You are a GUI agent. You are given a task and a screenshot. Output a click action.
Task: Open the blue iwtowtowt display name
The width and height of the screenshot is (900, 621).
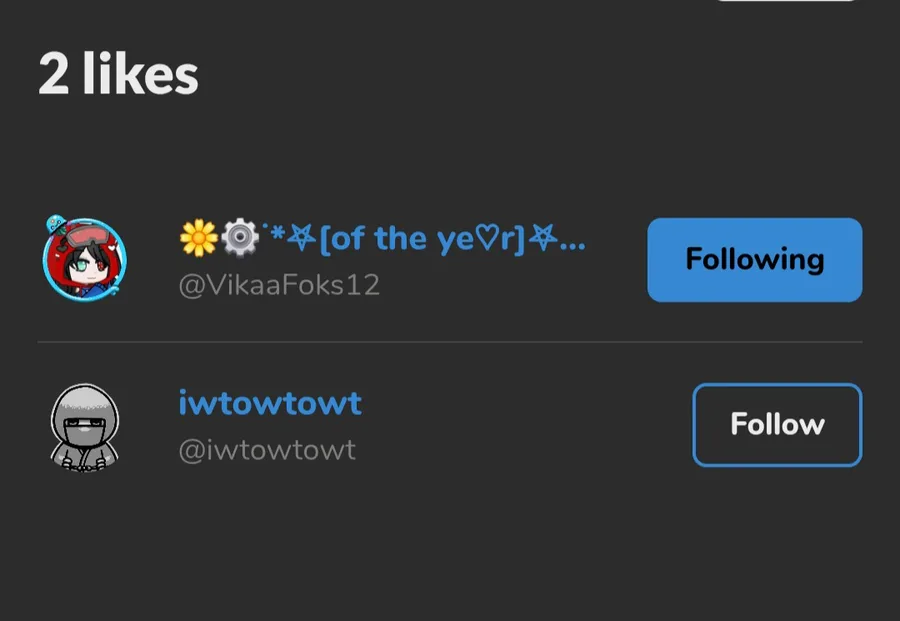tap(270, 403)
